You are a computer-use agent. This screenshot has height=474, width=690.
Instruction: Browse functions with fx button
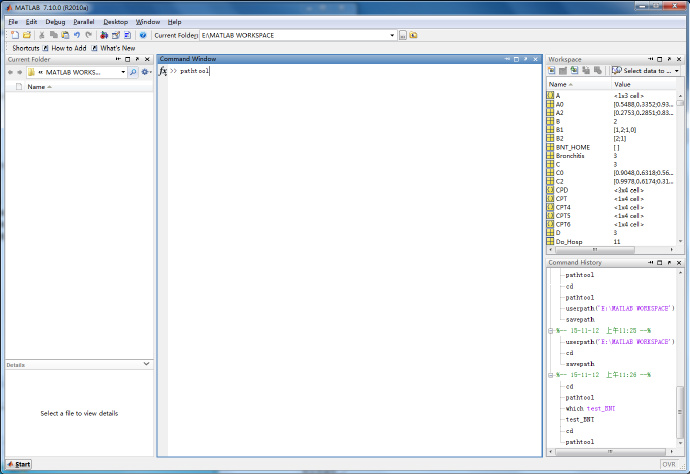(163, 71)
